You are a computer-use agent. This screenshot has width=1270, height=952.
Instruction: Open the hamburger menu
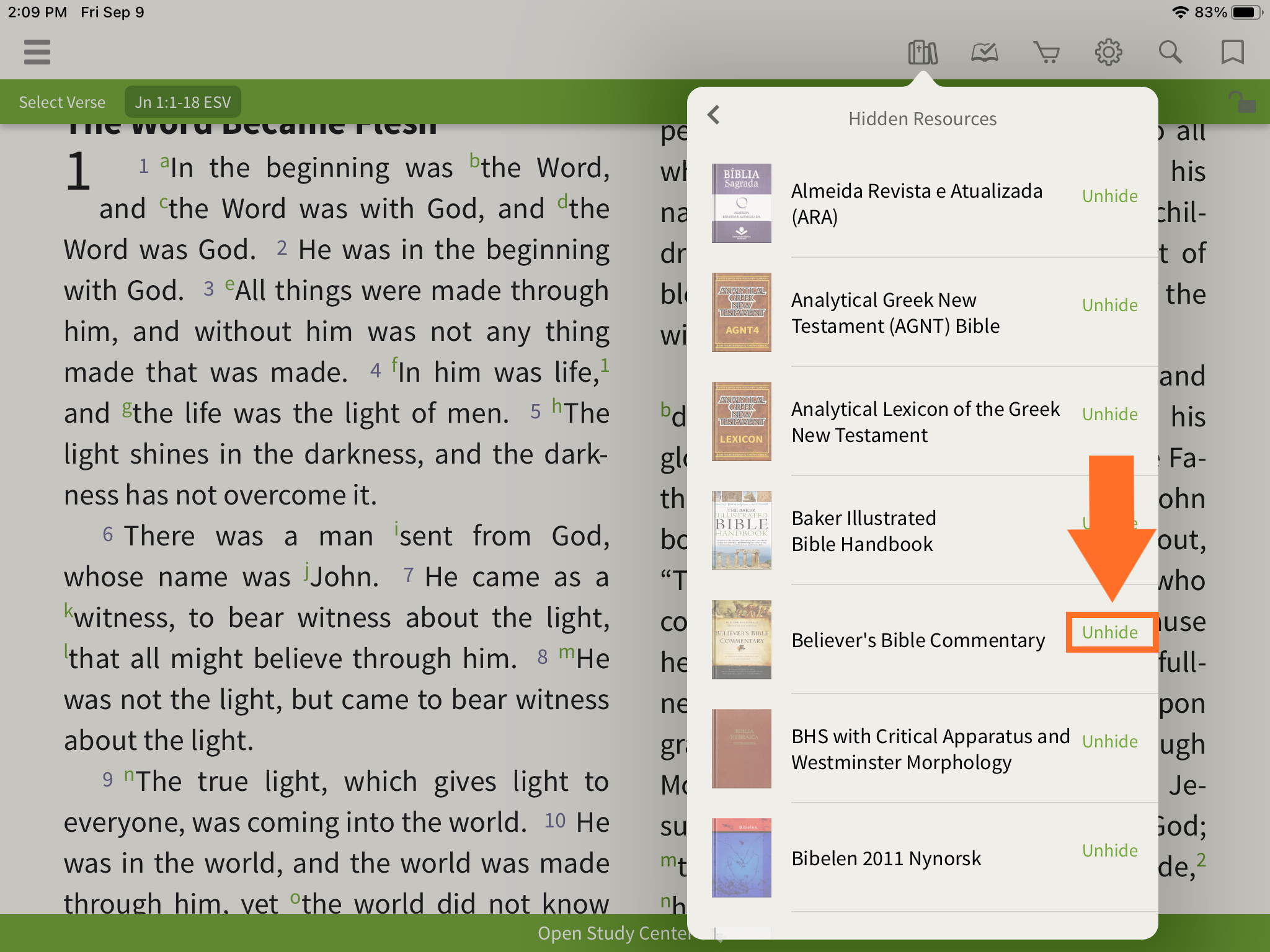(37, 52)
